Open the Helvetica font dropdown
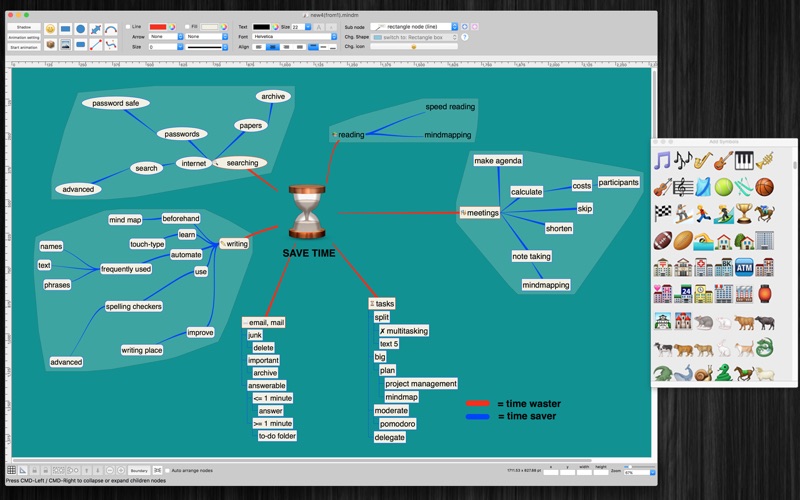This screenshot has width=800, height=500. (294, 37)
